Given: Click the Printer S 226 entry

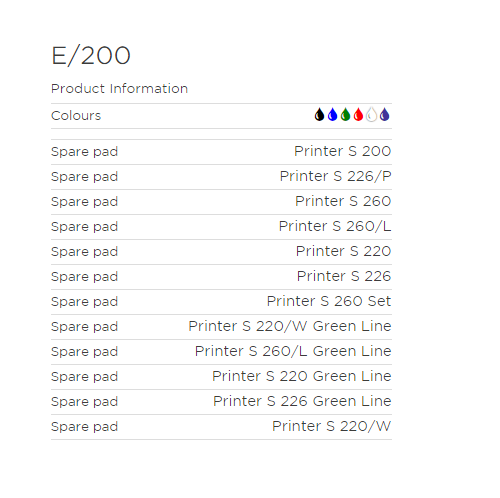Looking at the screenshot, I should pyautogui.click(x=344, y=276).
